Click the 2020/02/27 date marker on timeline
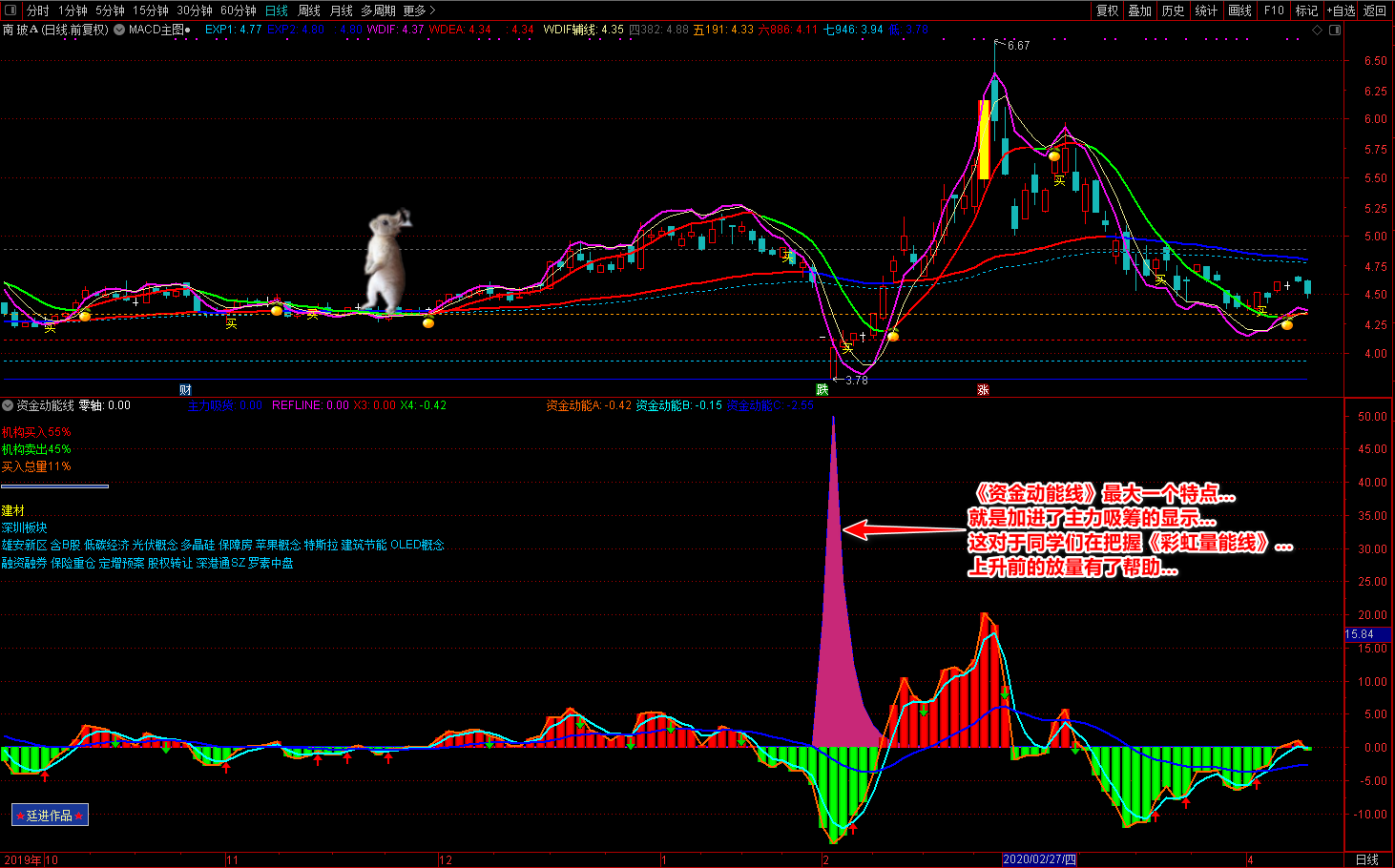1395x868 pixels. (1038, 860)
